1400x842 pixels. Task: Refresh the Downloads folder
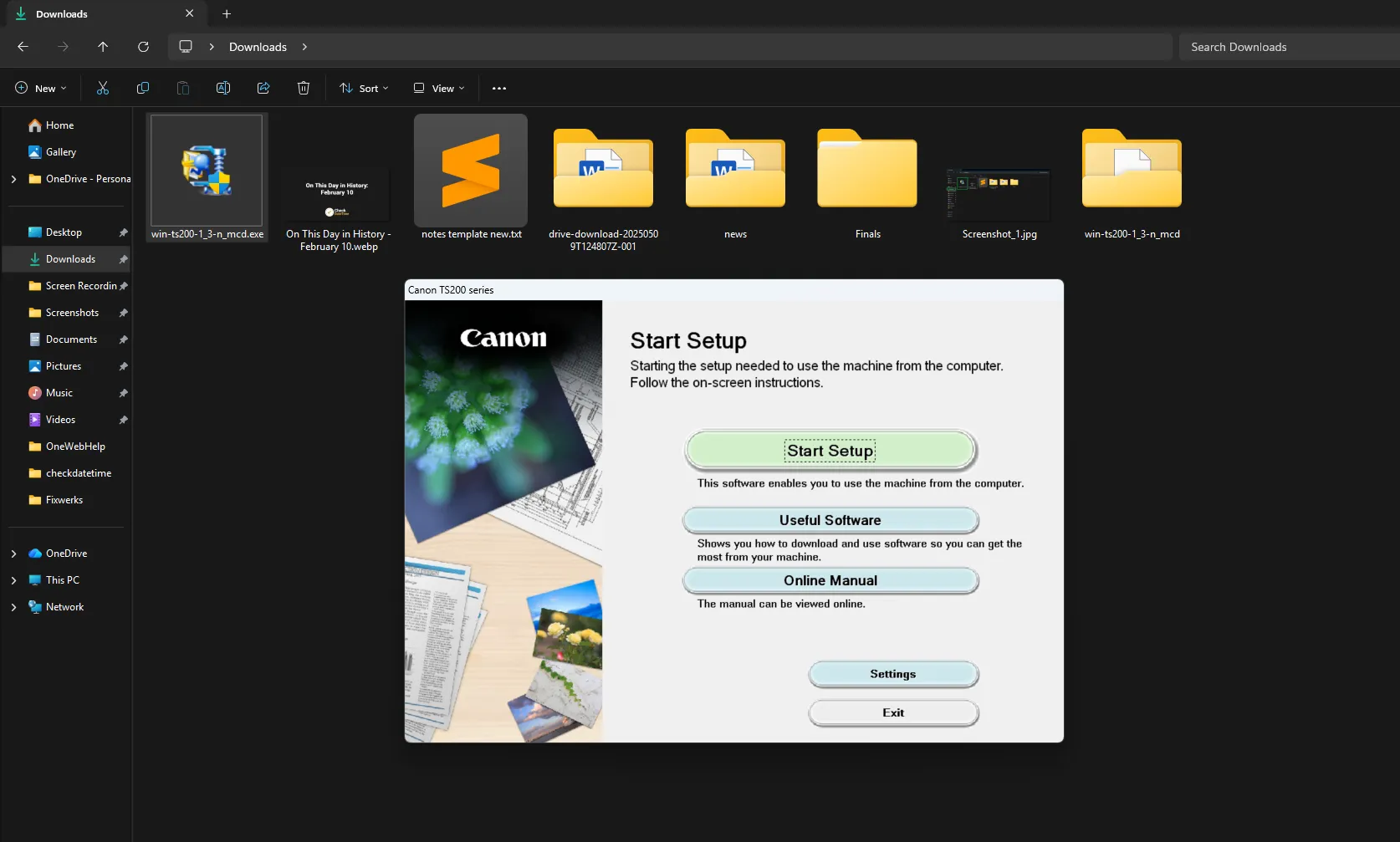[x=143, y=47]
